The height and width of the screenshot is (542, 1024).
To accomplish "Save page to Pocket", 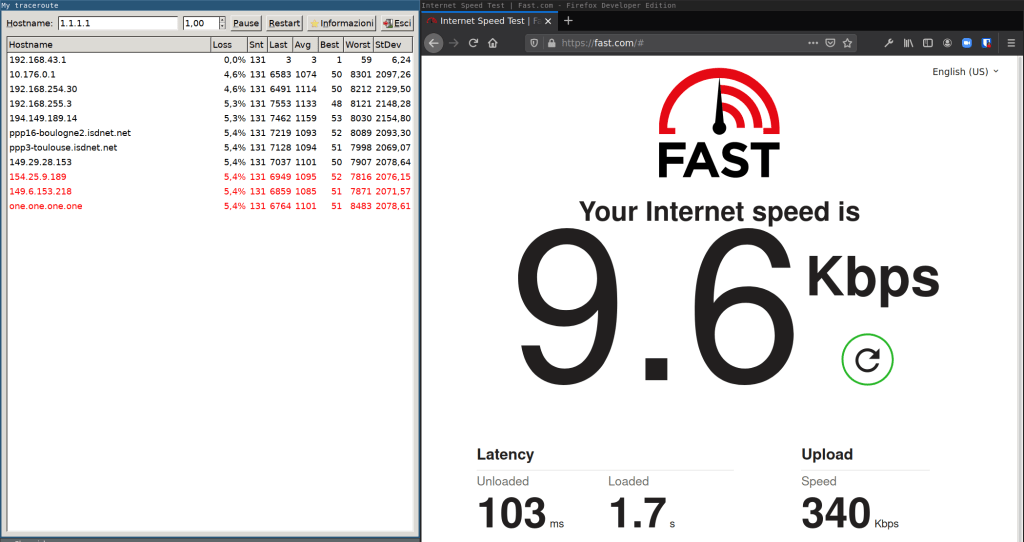I will [x=830, y=43].
